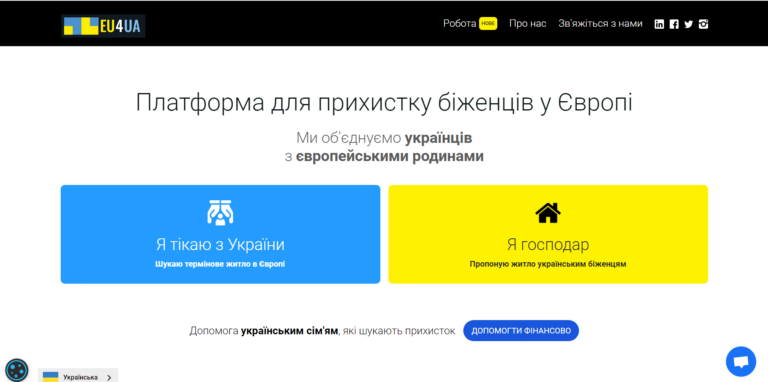Open Зв'яжіться з нами contact link
This screenshot has width=768, height=382.
tap(600, 24)
